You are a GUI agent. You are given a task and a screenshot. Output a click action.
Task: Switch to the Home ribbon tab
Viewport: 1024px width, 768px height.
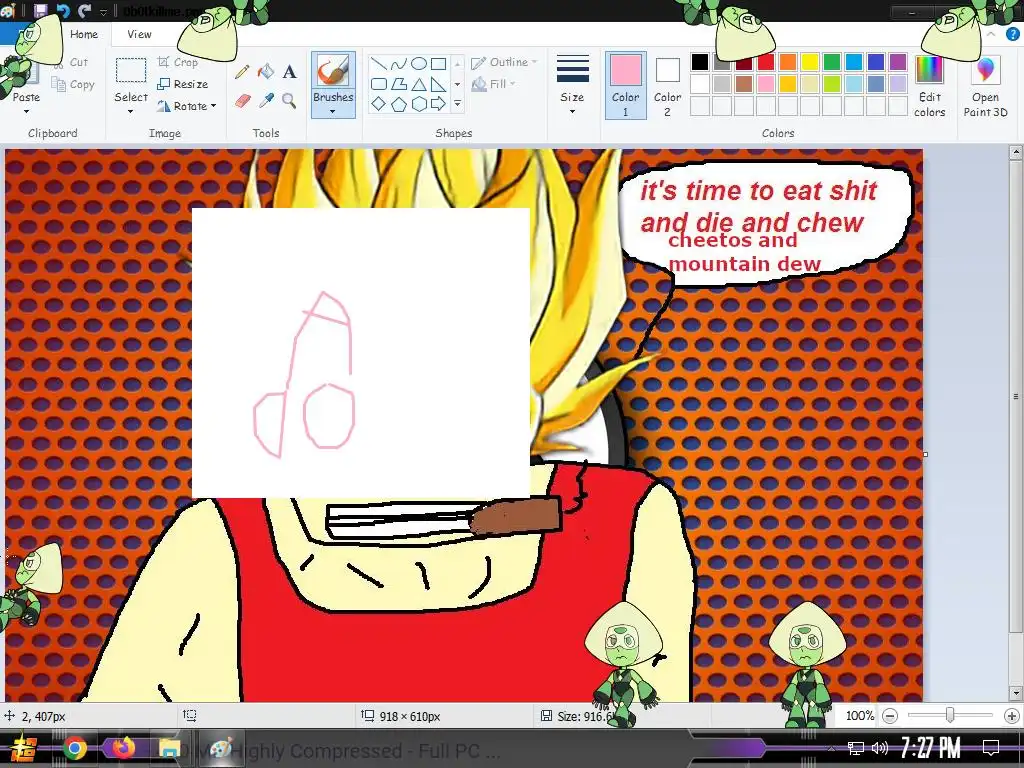pyautogui.click(x=84, y=34)
